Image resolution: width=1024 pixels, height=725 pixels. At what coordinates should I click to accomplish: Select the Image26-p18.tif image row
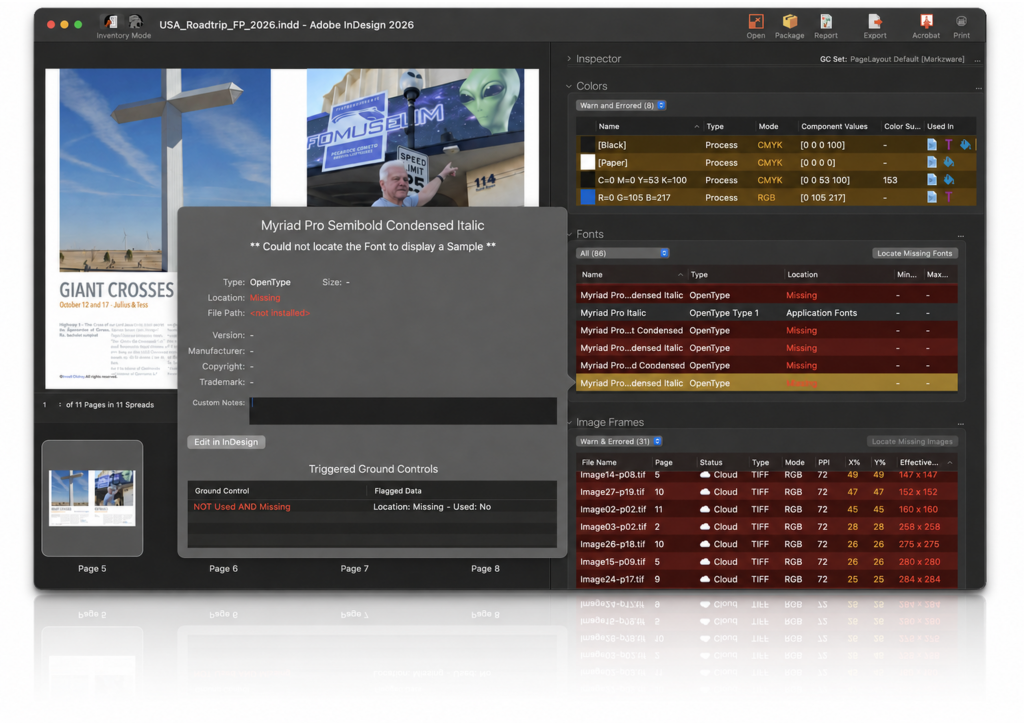(x=767, y=544)
